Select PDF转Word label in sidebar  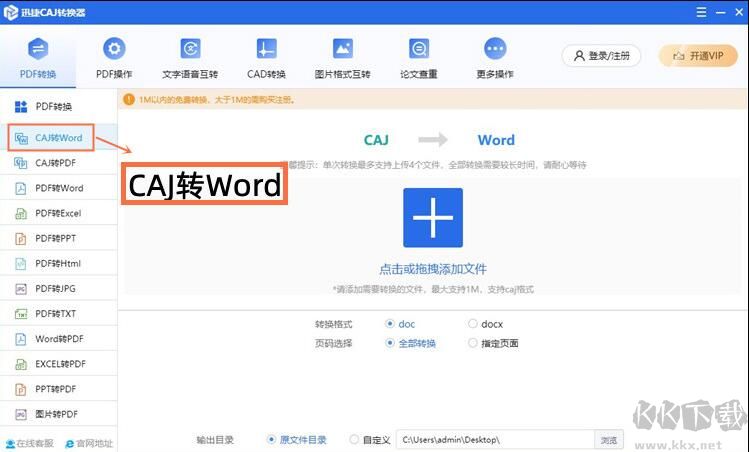pos(59,188)
